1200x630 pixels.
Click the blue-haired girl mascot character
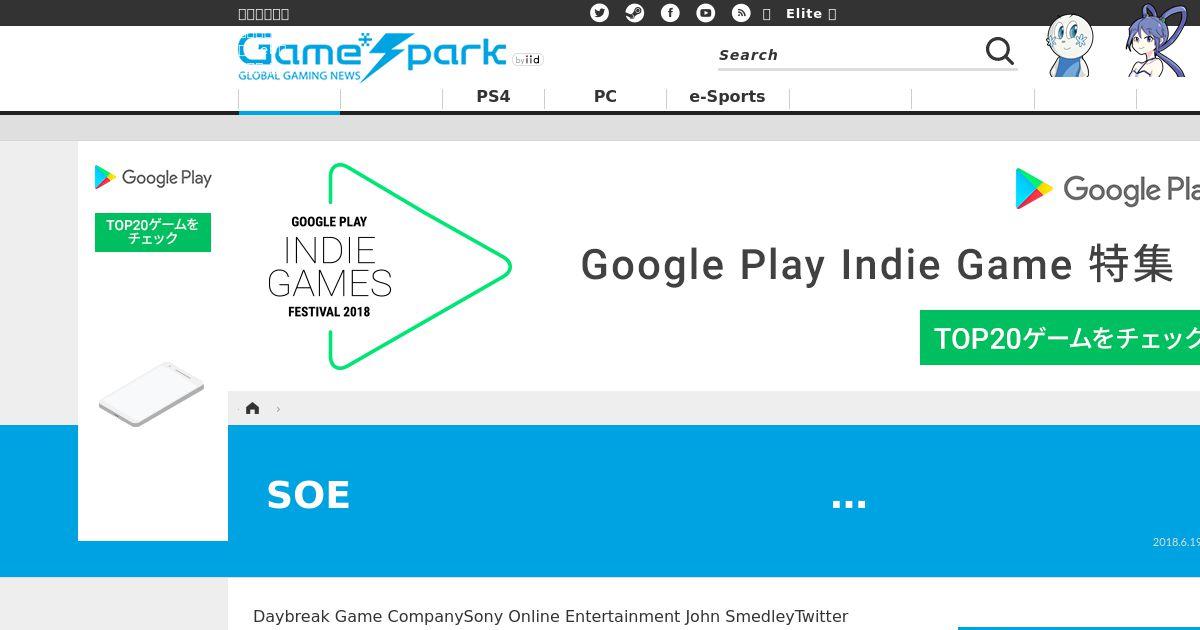1156,42
